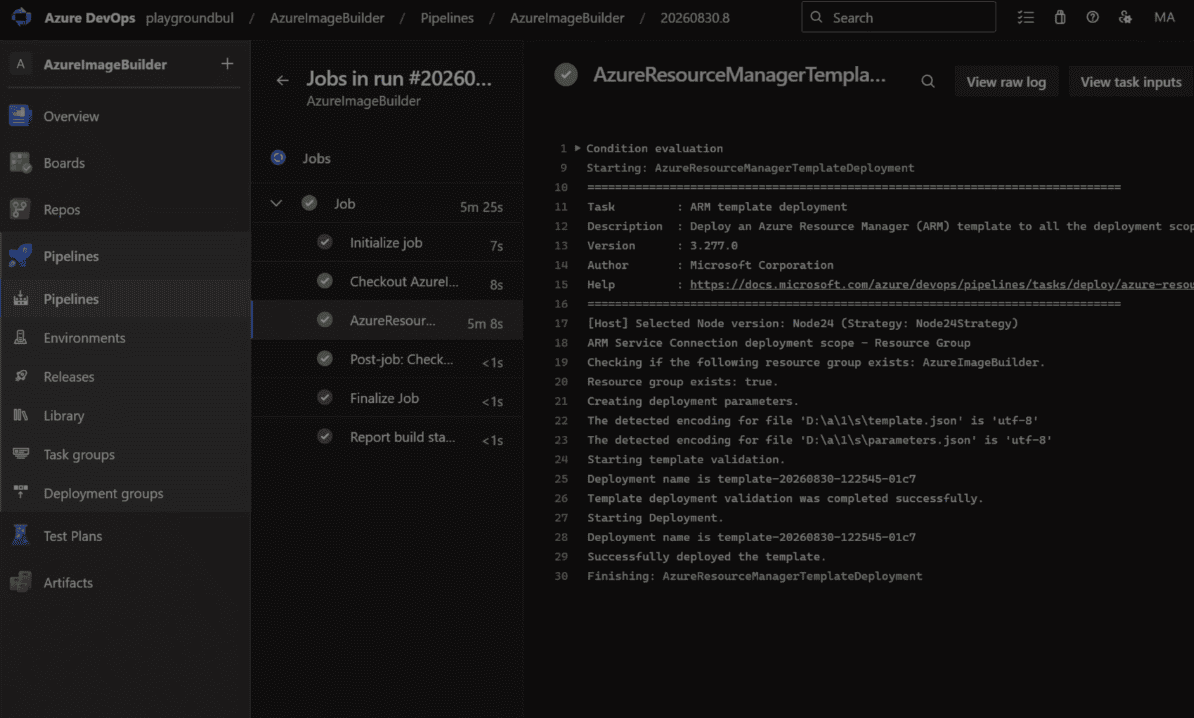Viewport: 1194px width, 718px height.
Task: Collapse the Job chevron
Action: tap(276, 203)
